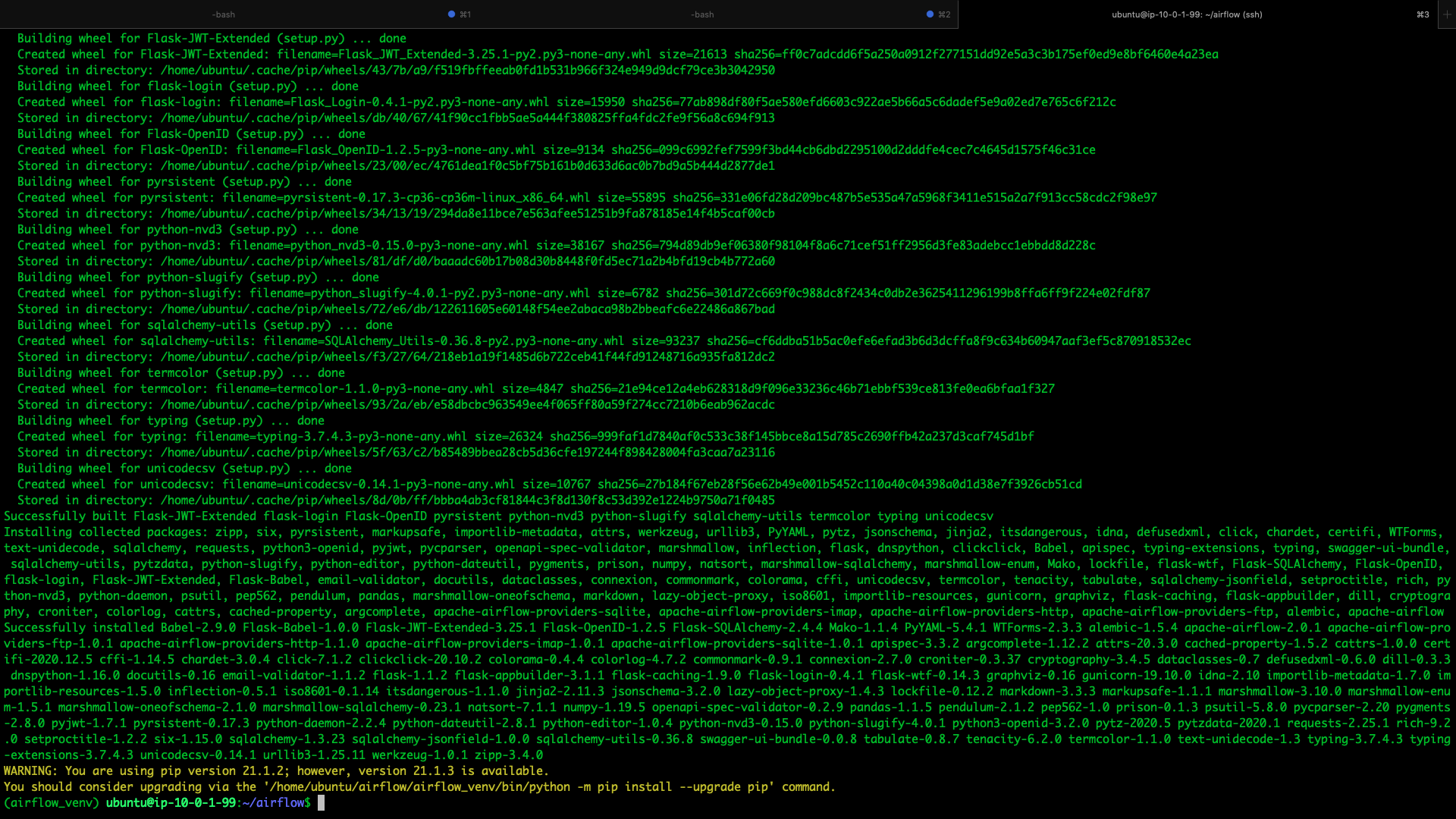
Task: Click the wheels/72/e6/db 'Stored in directory' line
Action: 396,309
